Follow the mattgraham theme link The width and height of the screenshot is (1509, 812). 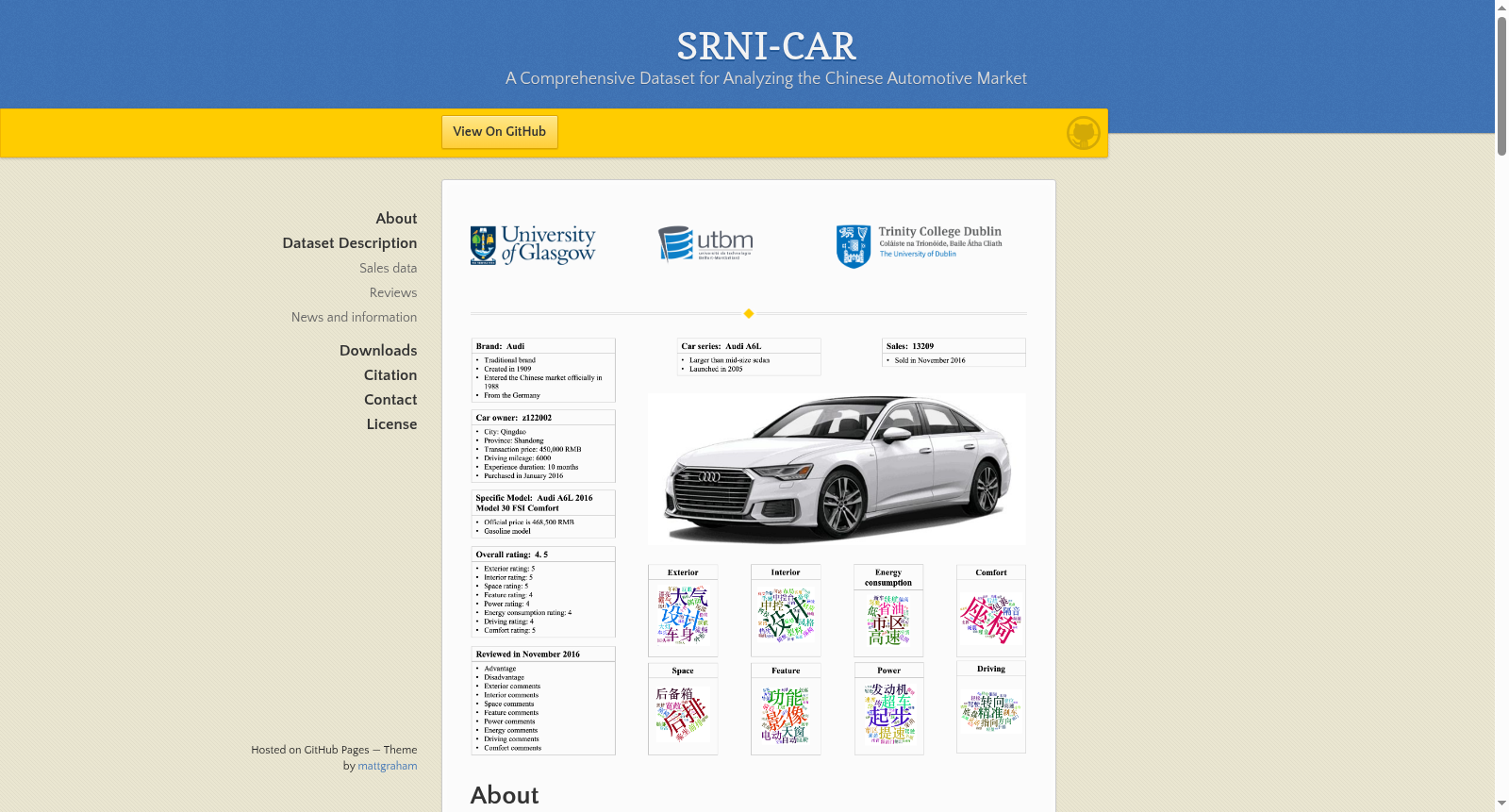(x=388, y=766)
